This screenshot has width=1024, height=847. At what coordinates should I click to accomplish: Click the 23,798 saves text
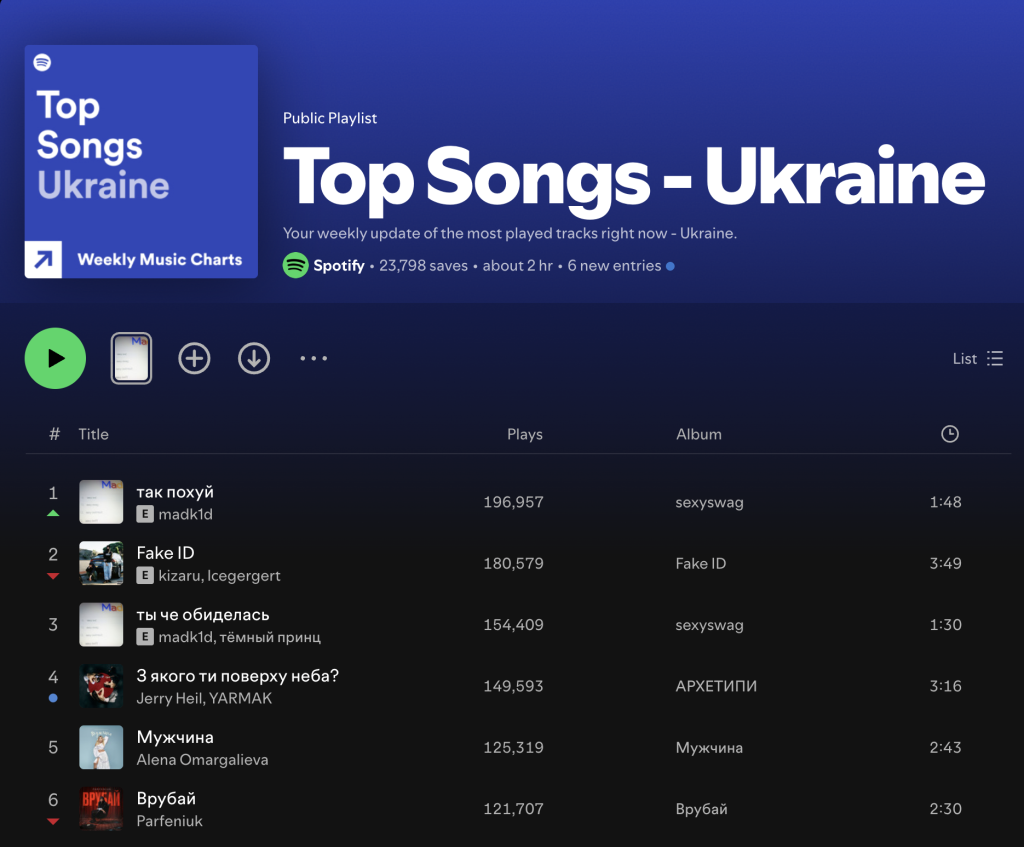[x=424, y=266]
